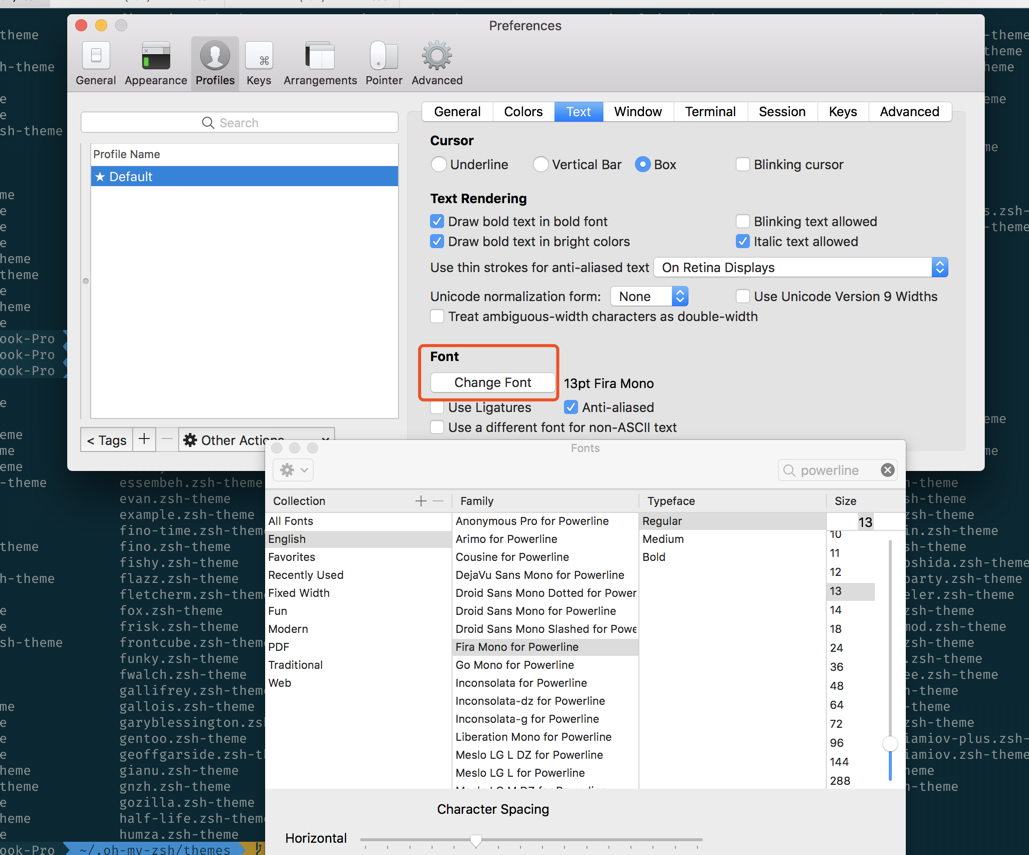
Task: Select the Default profile
Action: tap(244, 177)
